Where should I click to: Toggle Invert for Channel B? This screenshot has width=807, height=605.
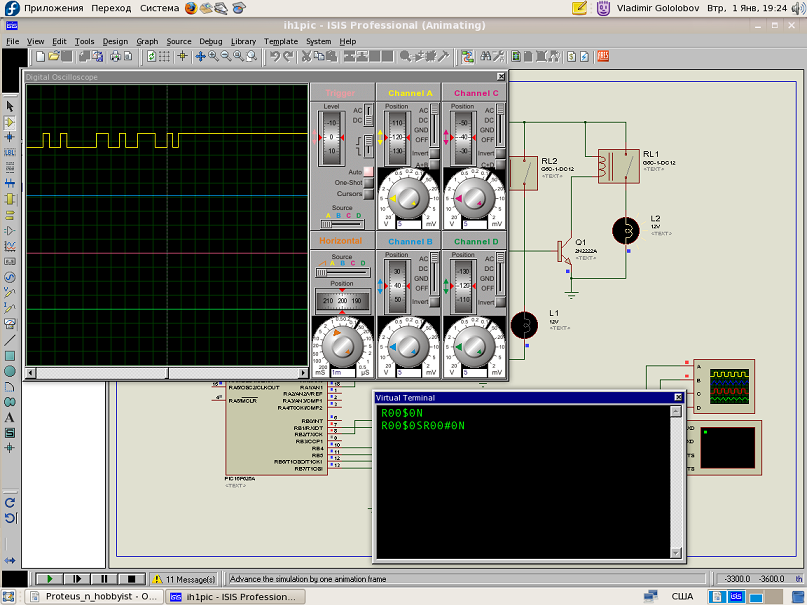coord(434,302)
